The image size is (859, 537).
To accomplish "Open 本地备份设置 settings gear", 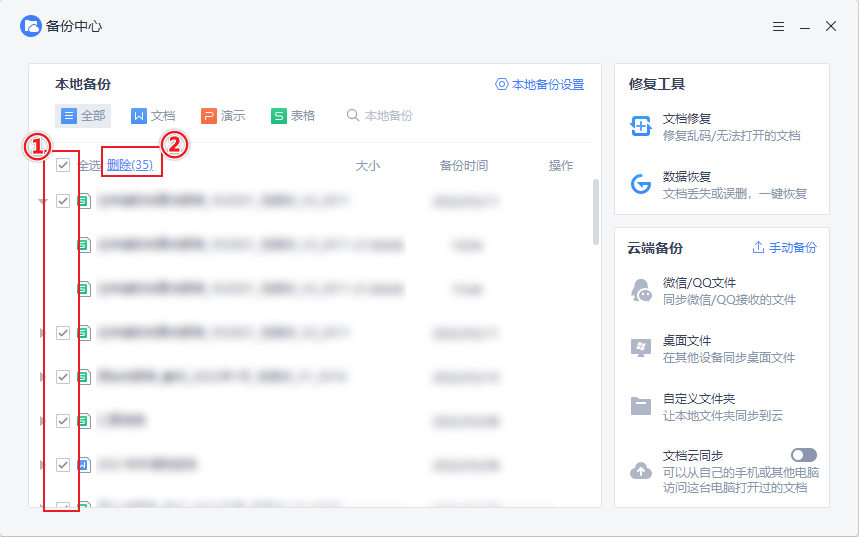I will point(502,85).
